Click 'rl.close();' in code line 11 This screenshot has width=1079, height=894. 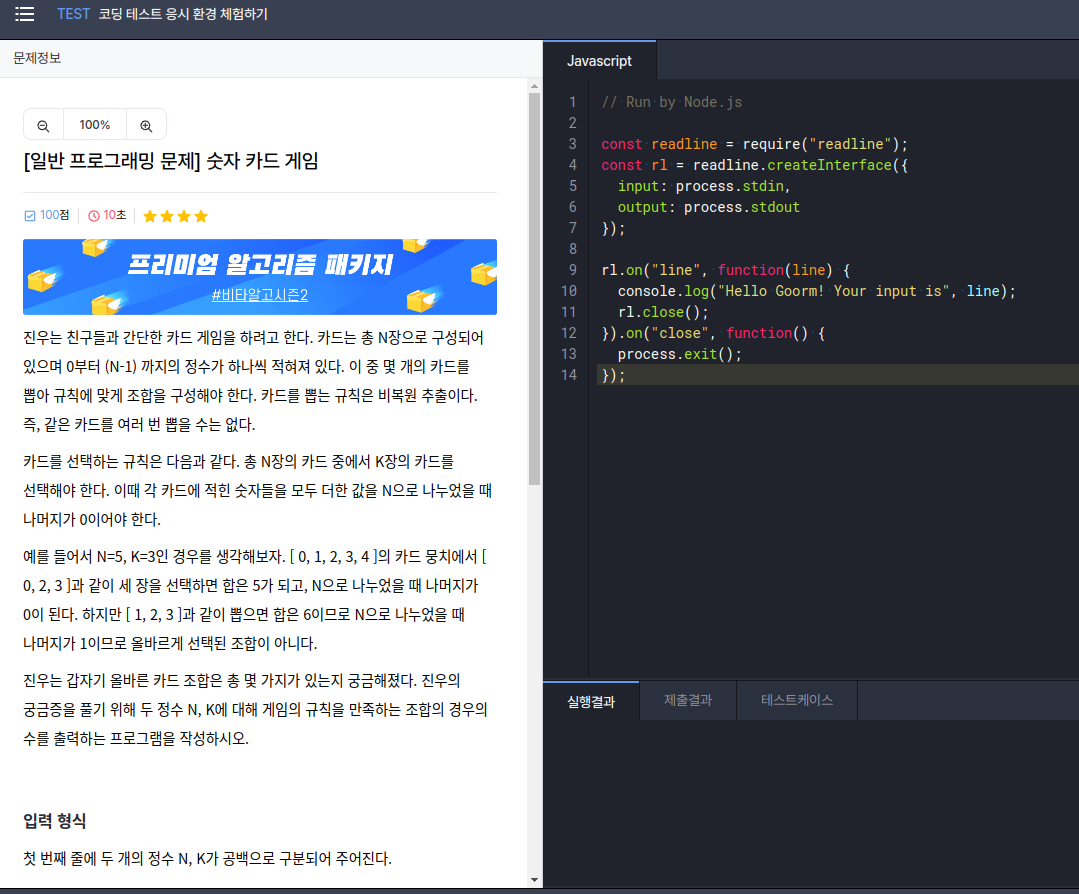[x=663, y=312]
